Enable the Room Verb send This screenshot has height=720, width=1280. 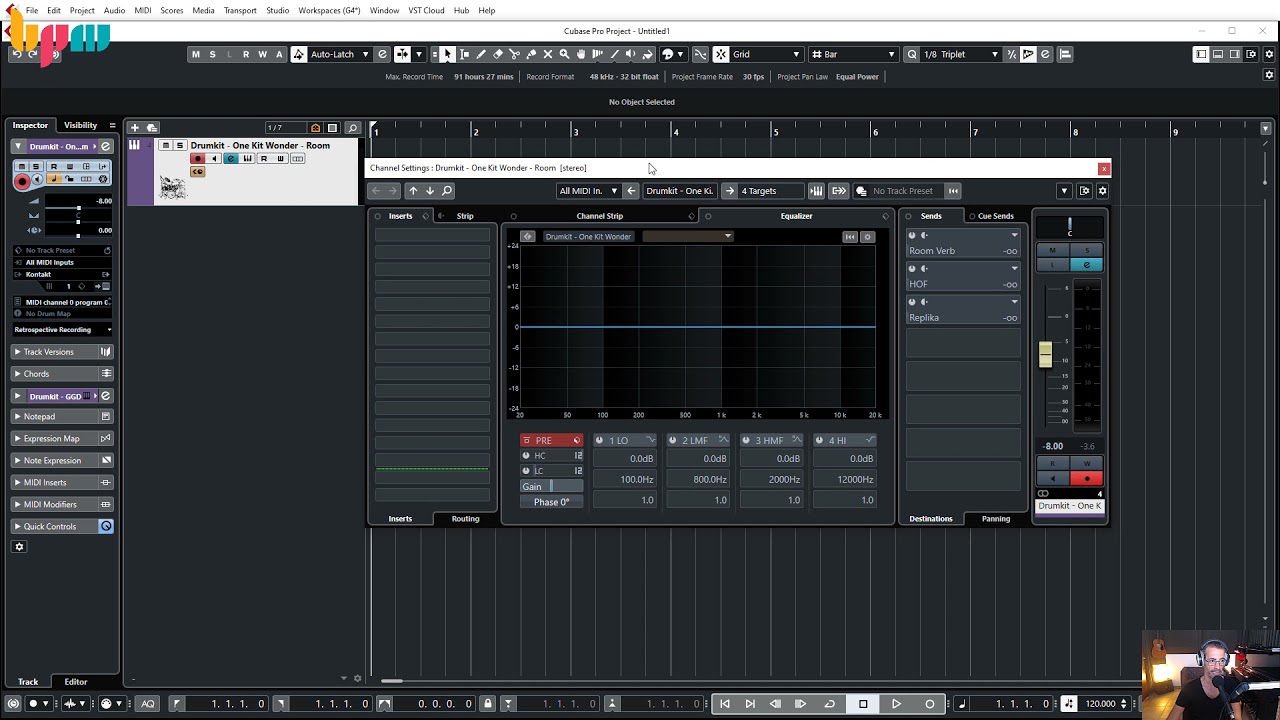(x=912, y=236)
